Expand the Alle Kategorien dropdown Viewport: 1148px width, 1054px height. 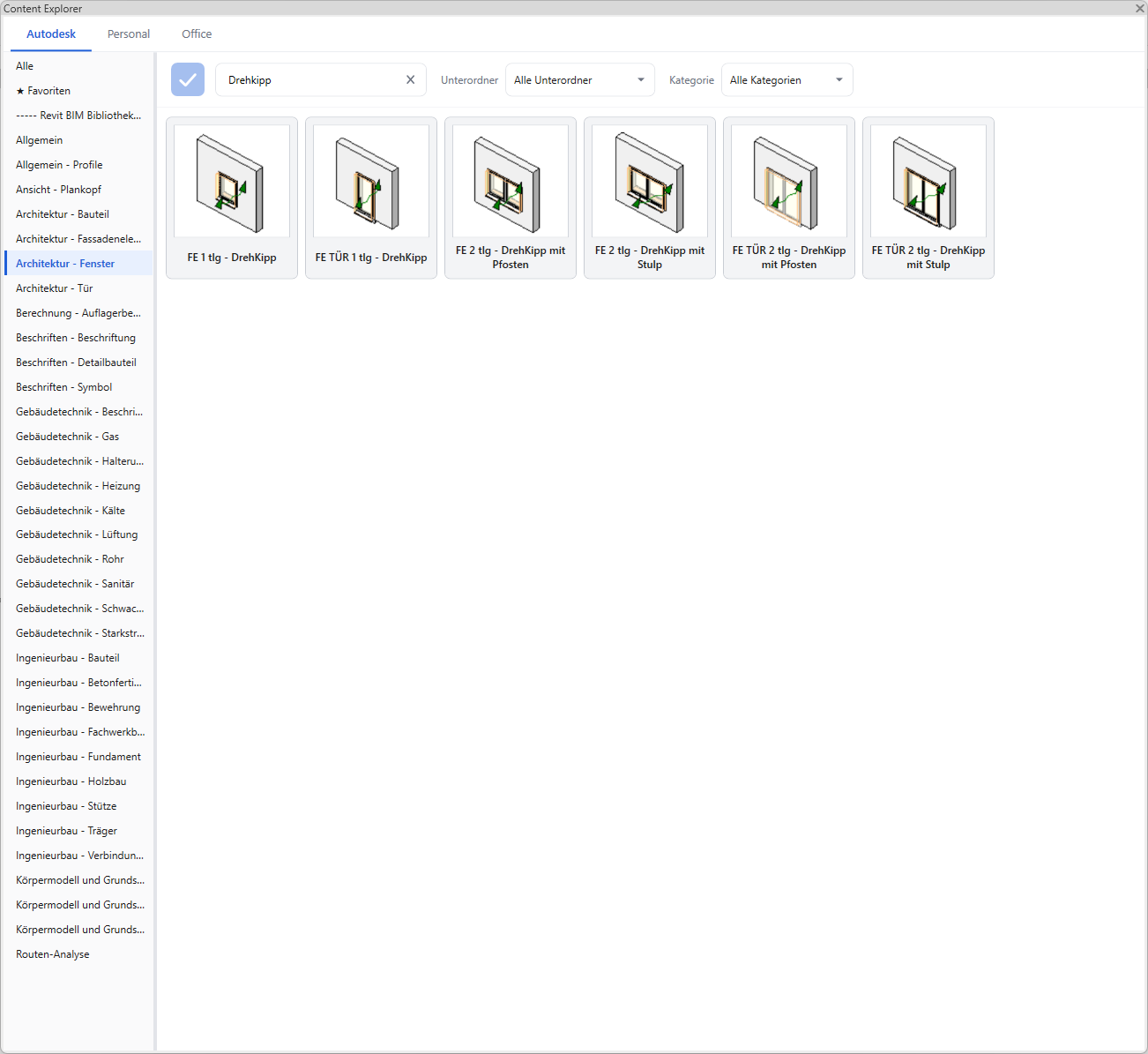coord(787,79)
